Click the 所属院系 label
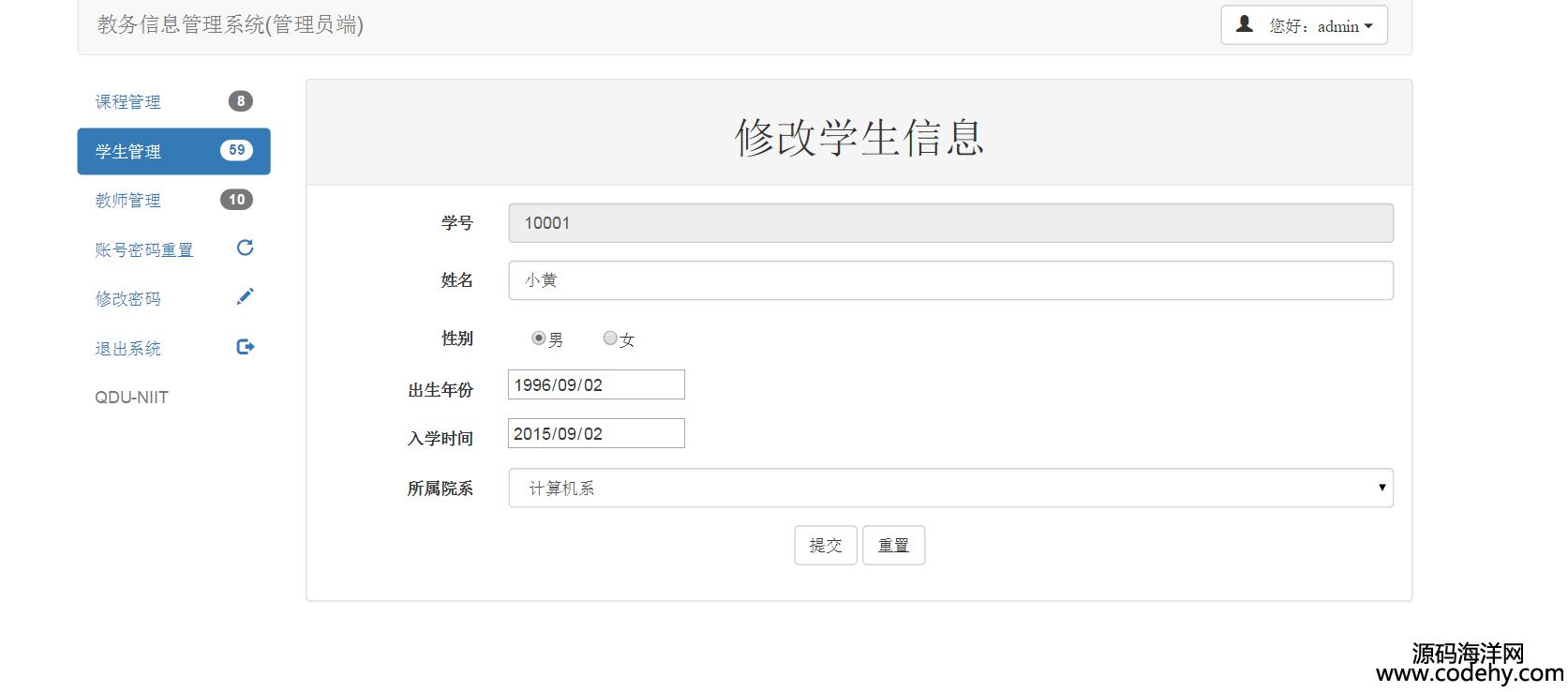Image resolution: width=1568 pixels, height=692 pixels. [x=440, y=489]
